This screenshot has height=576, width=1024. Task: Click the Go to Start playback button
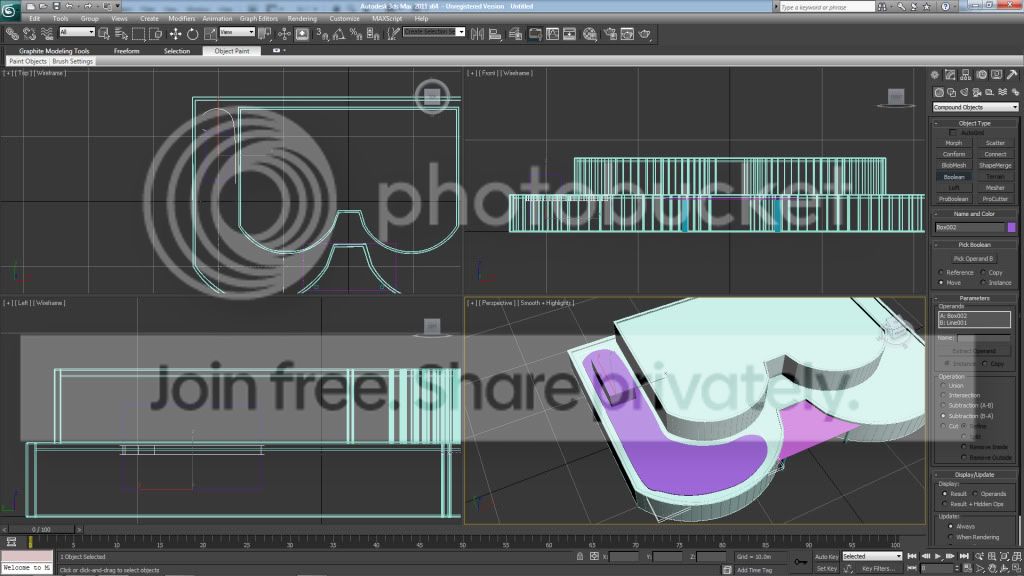click(x=912, y=556)
